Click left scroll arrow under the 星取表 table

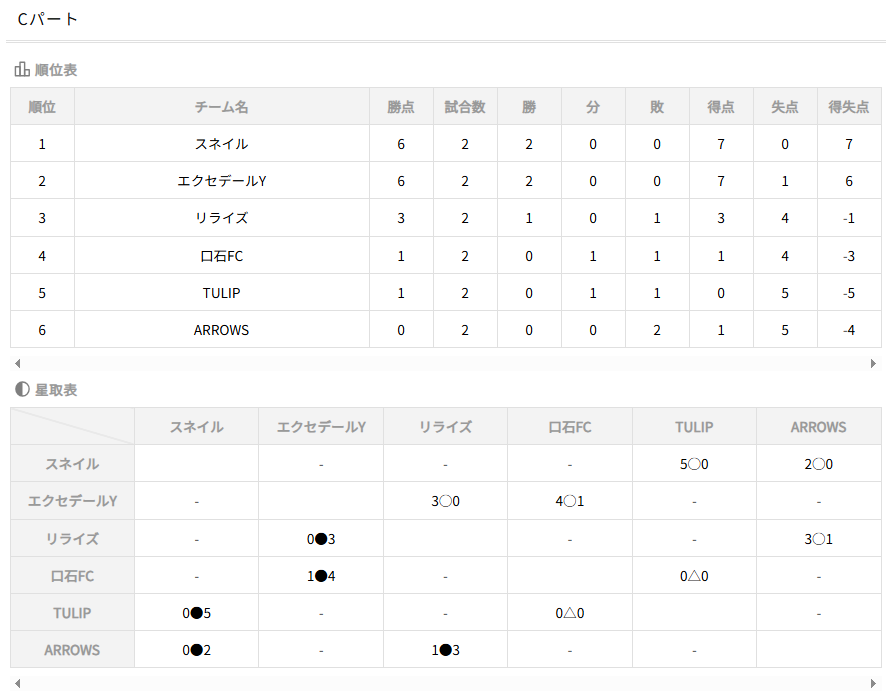17,684
